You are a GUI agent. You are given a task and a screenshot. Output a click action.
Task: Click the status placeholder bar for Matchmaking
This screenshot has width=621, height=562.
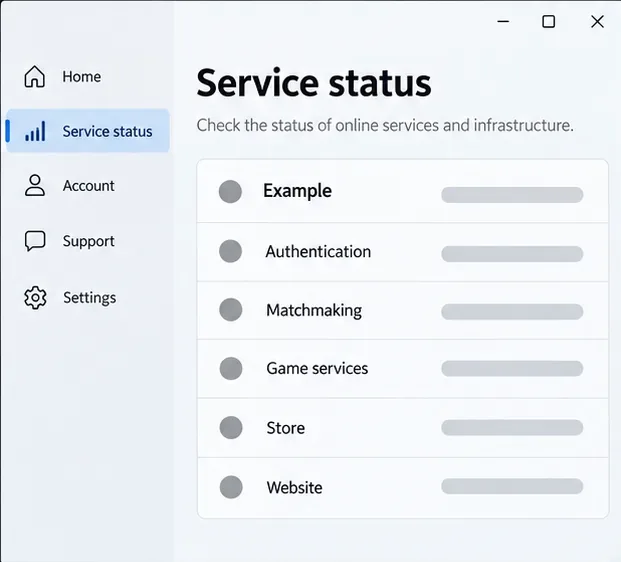(x=512, y=312)
